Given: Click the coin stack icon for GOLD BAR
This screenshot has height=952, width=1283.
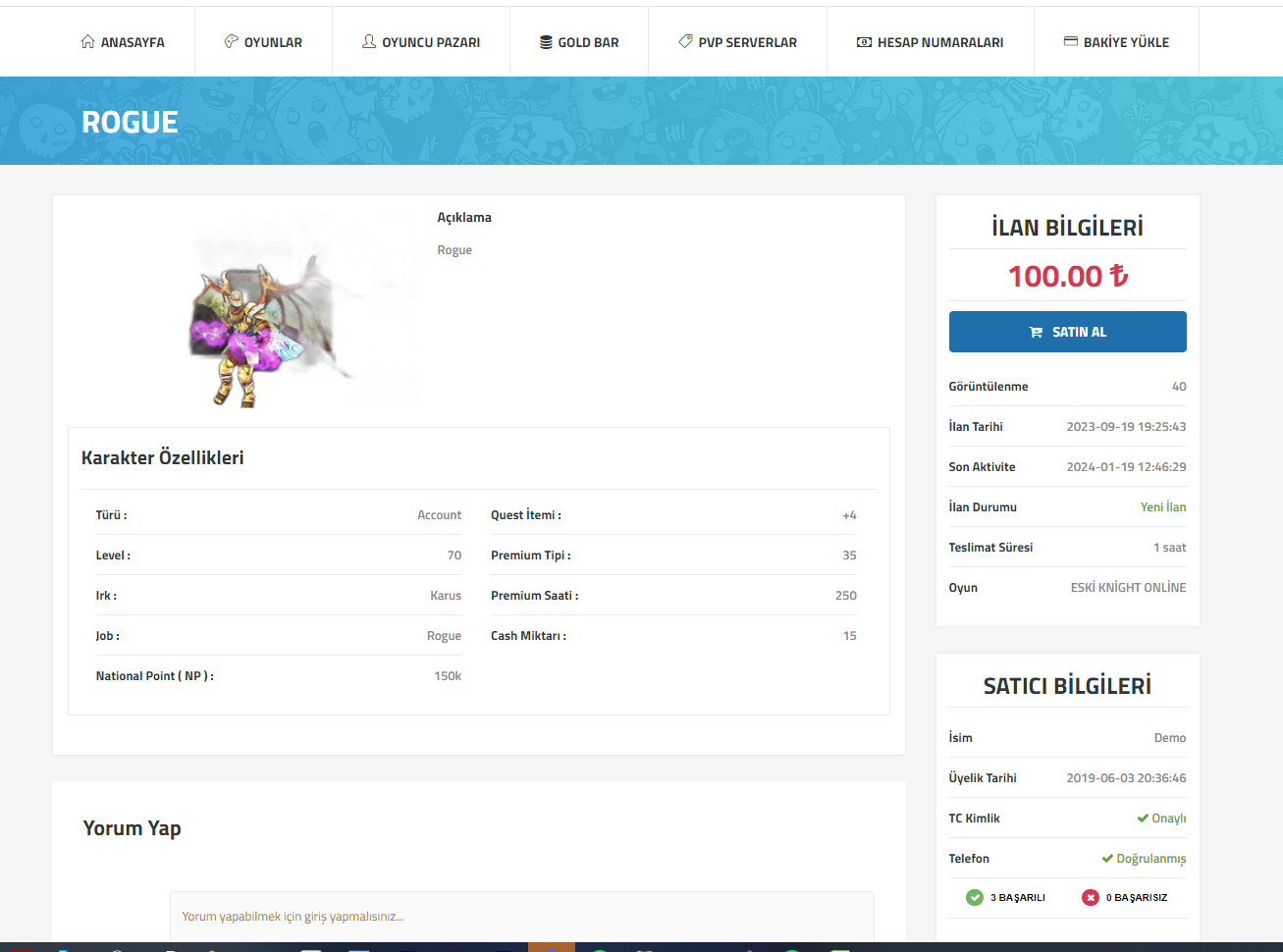Looking at the screenshot, I should [546, 42].
